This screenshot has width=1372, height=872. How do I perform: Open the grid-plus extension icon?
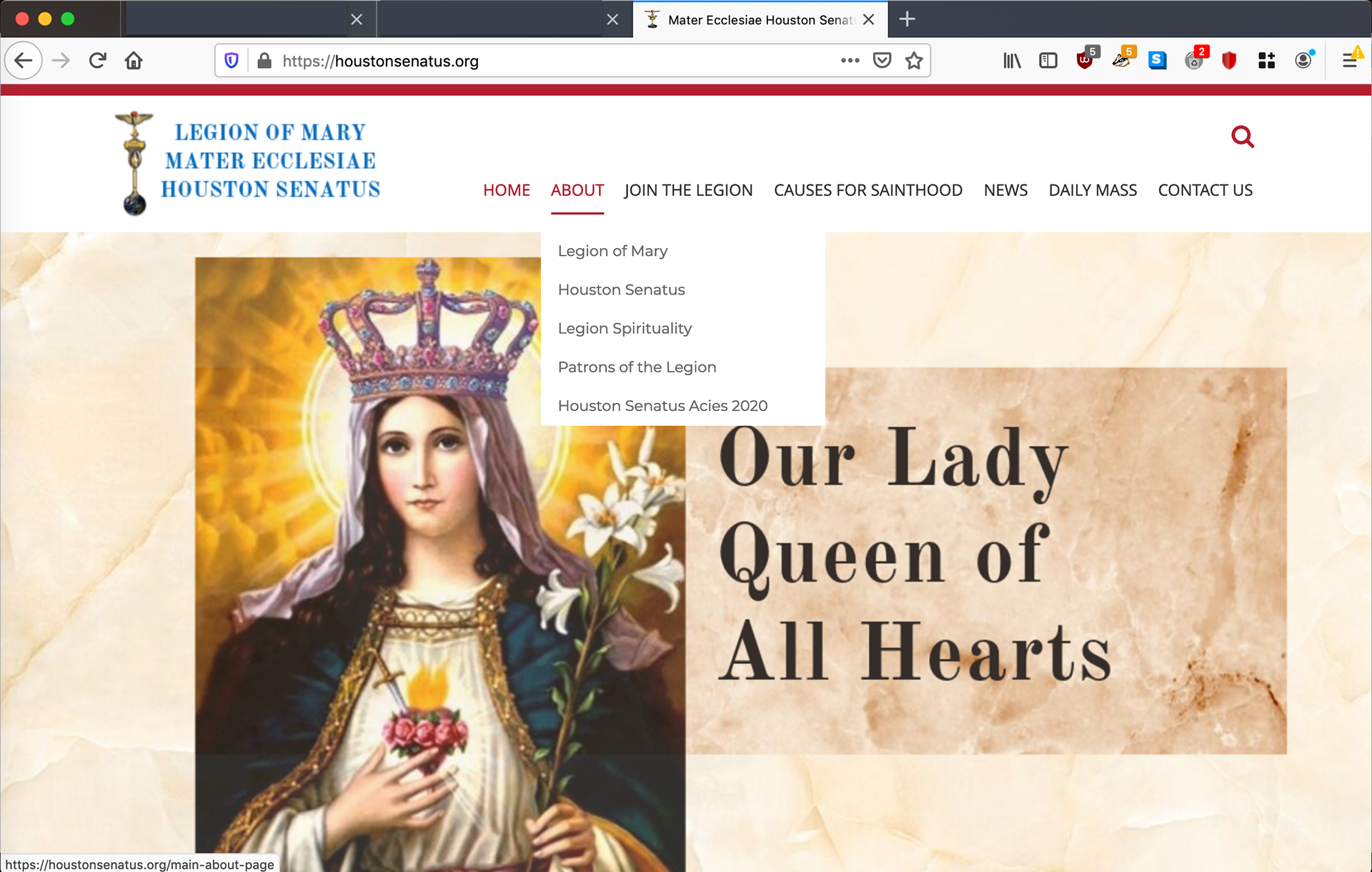[1266, 61]
